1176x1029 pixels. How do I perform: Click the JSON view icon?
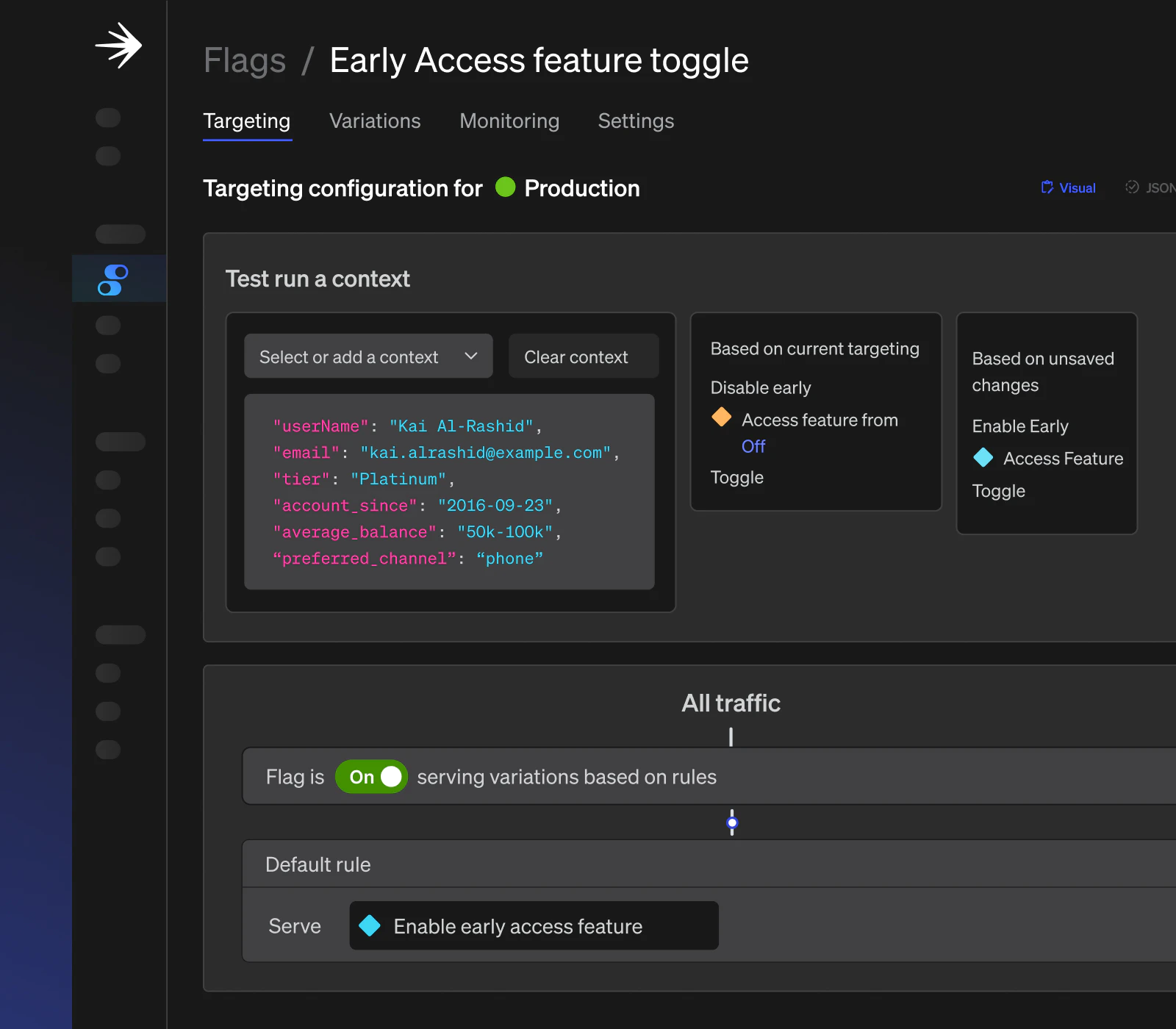pos(1132,187)
